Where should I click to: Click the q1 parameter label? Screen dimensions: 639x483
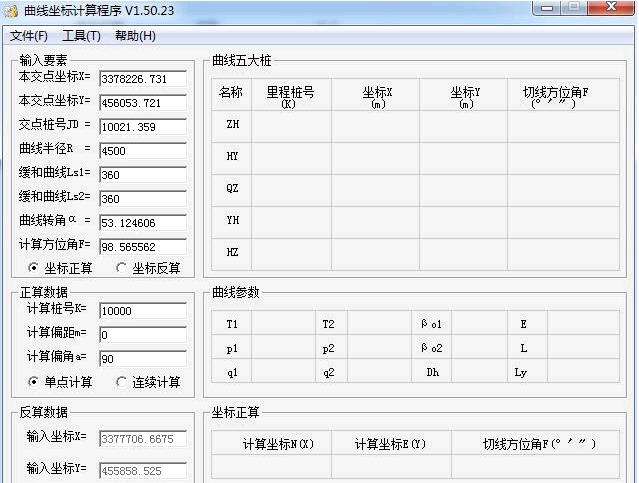[232, 373]
